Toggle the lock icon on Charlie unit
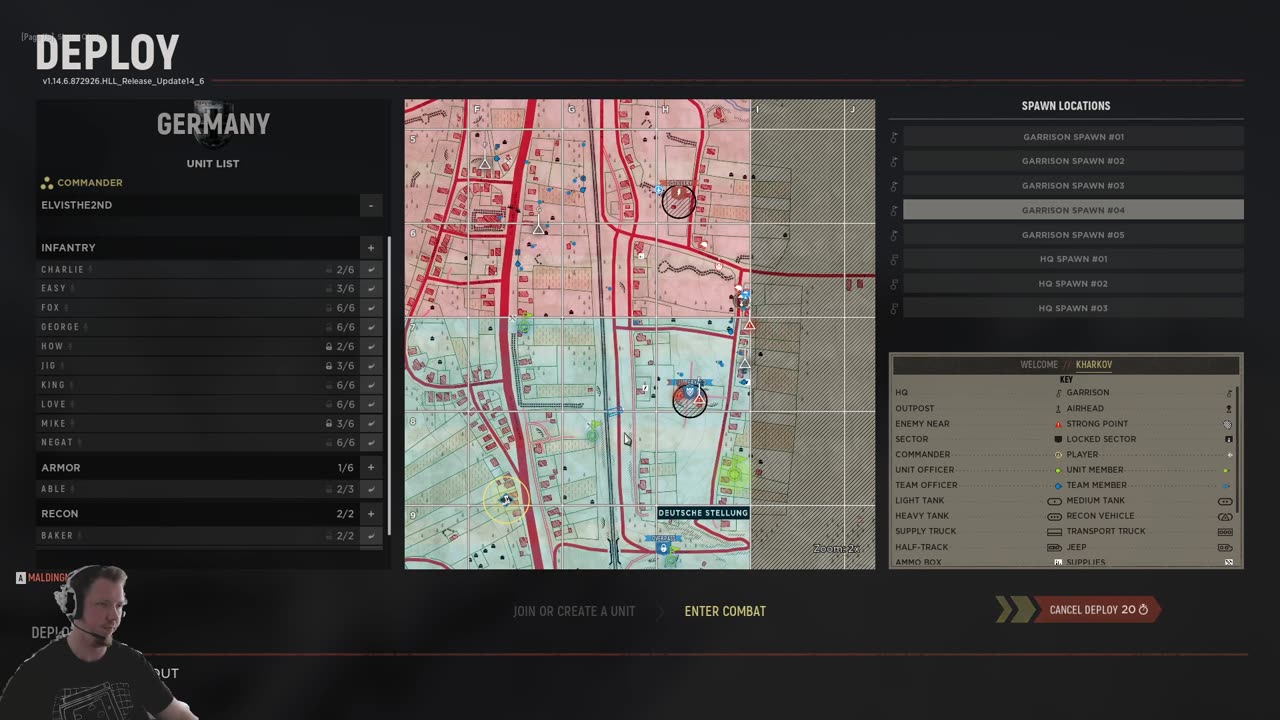Screen dimensions: 1280x720 tap(329, 270)
